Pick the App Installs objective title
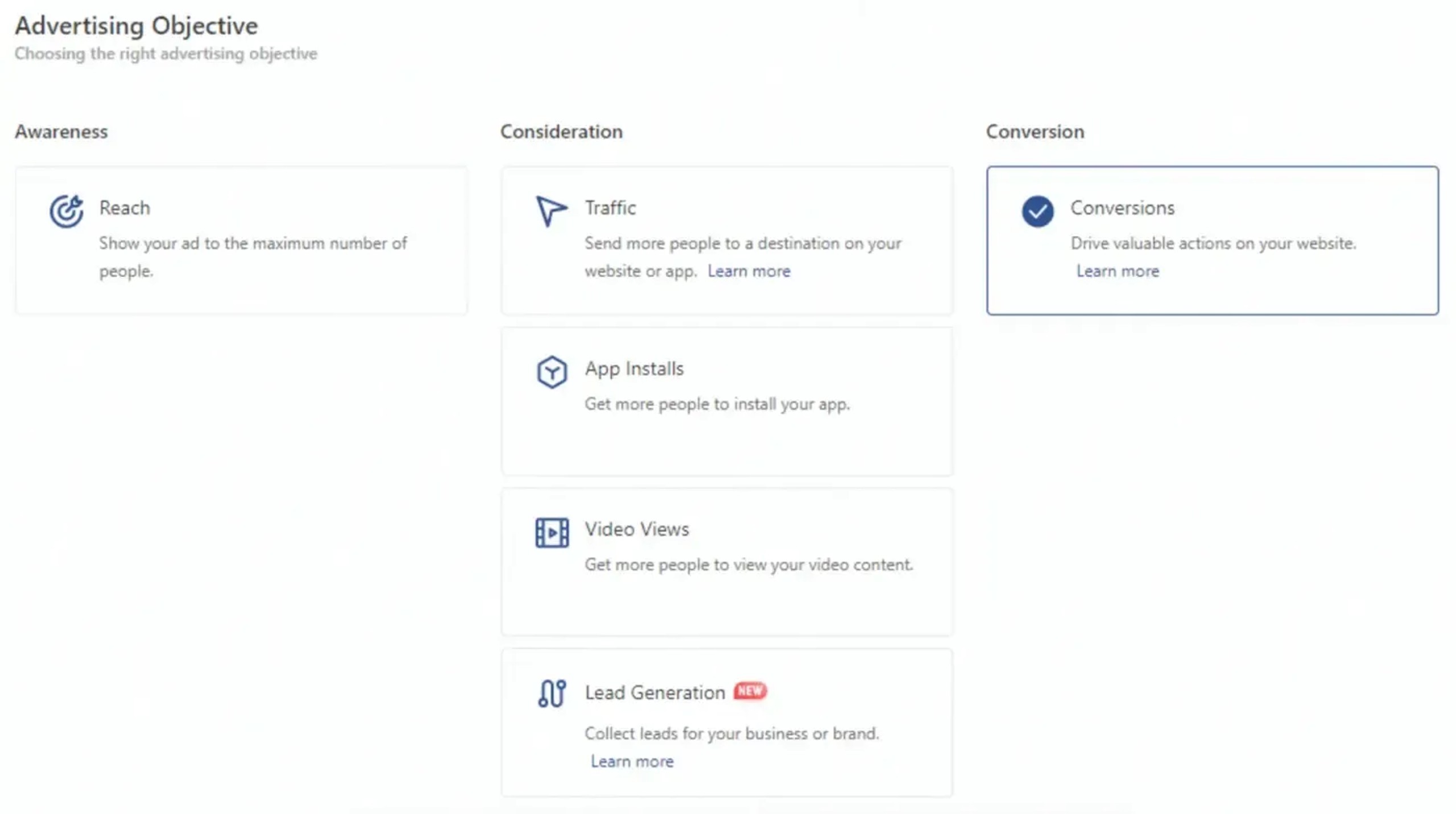 (634, 369)
